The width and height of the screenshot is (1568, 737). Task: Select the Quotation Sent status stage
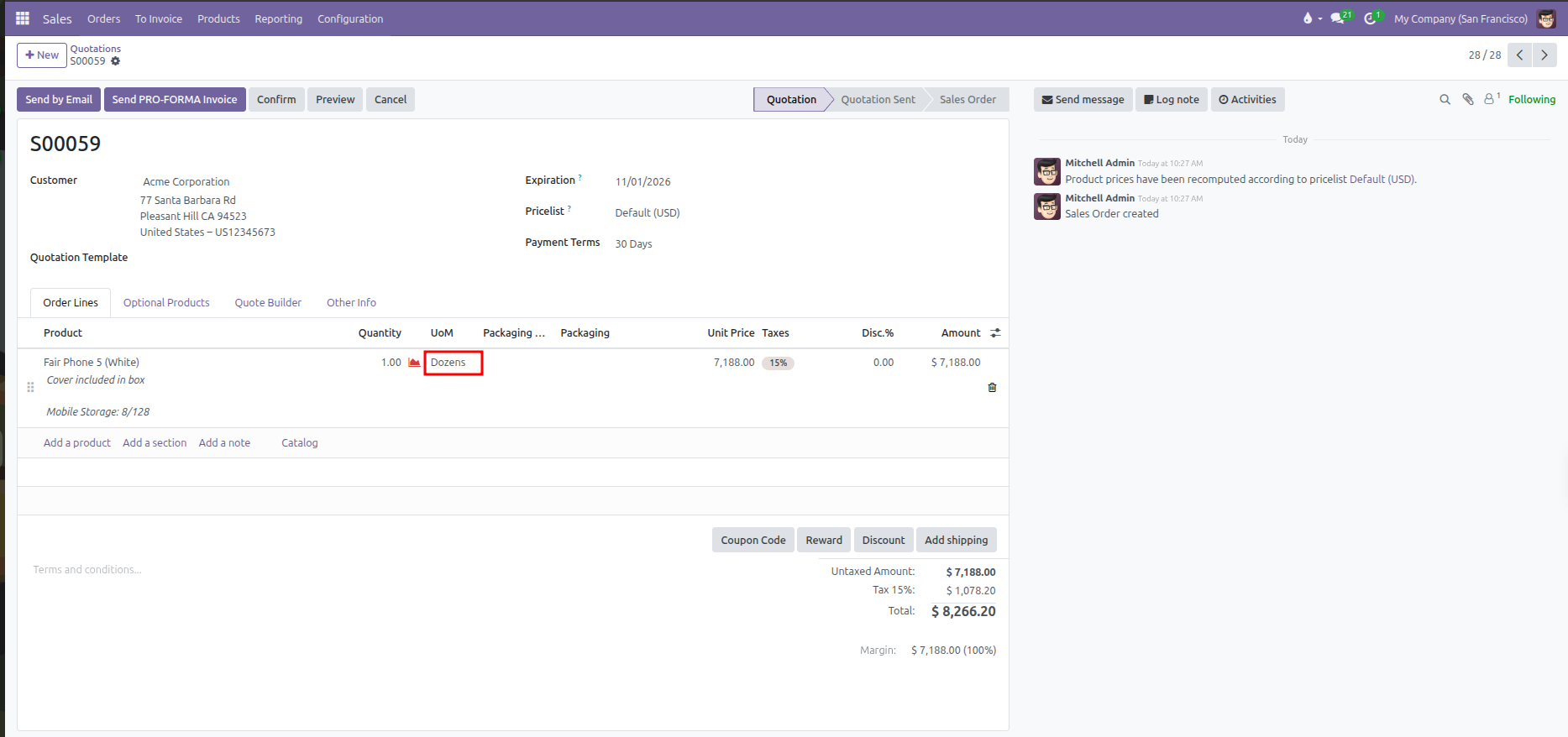pyautogui.click(x=878, y=100)
